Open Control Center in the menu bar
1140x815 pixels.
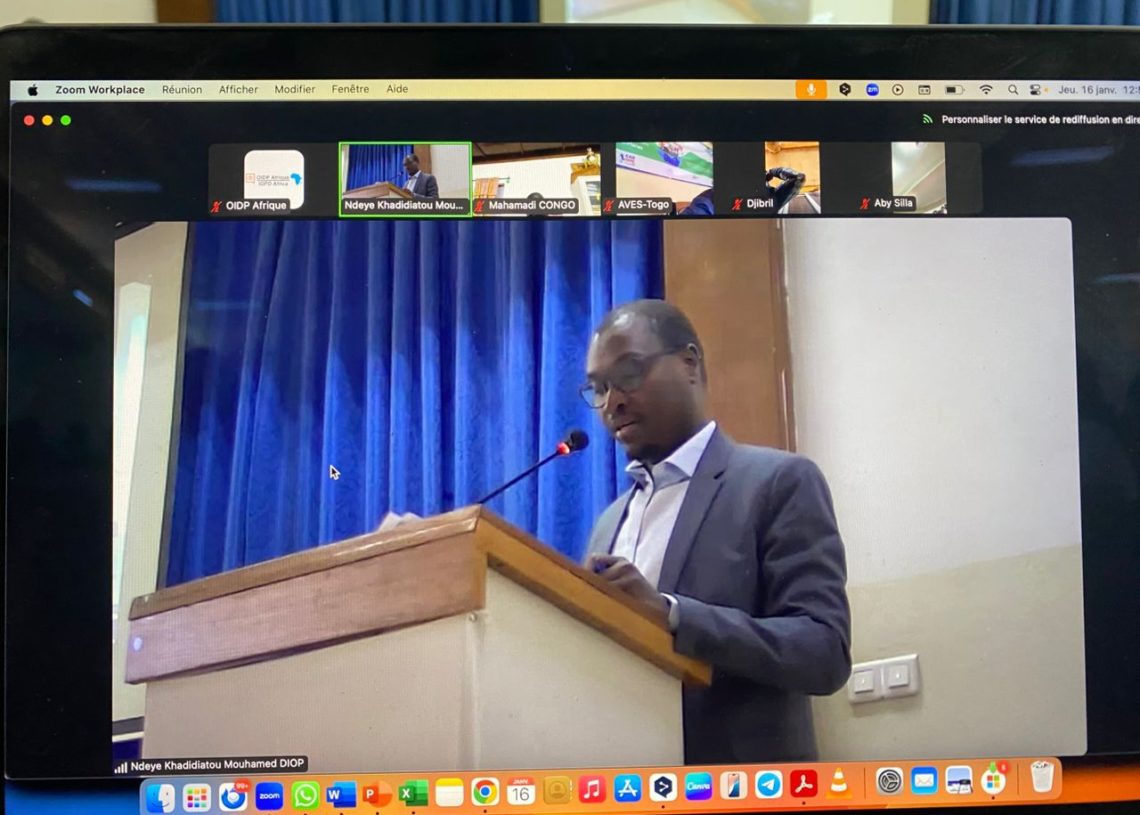1035,90
